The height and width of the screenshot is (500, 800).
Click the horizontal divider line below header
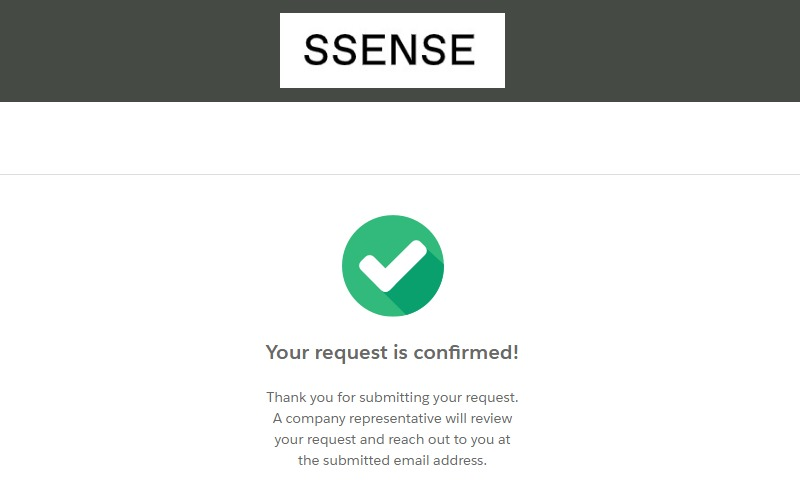400,174
